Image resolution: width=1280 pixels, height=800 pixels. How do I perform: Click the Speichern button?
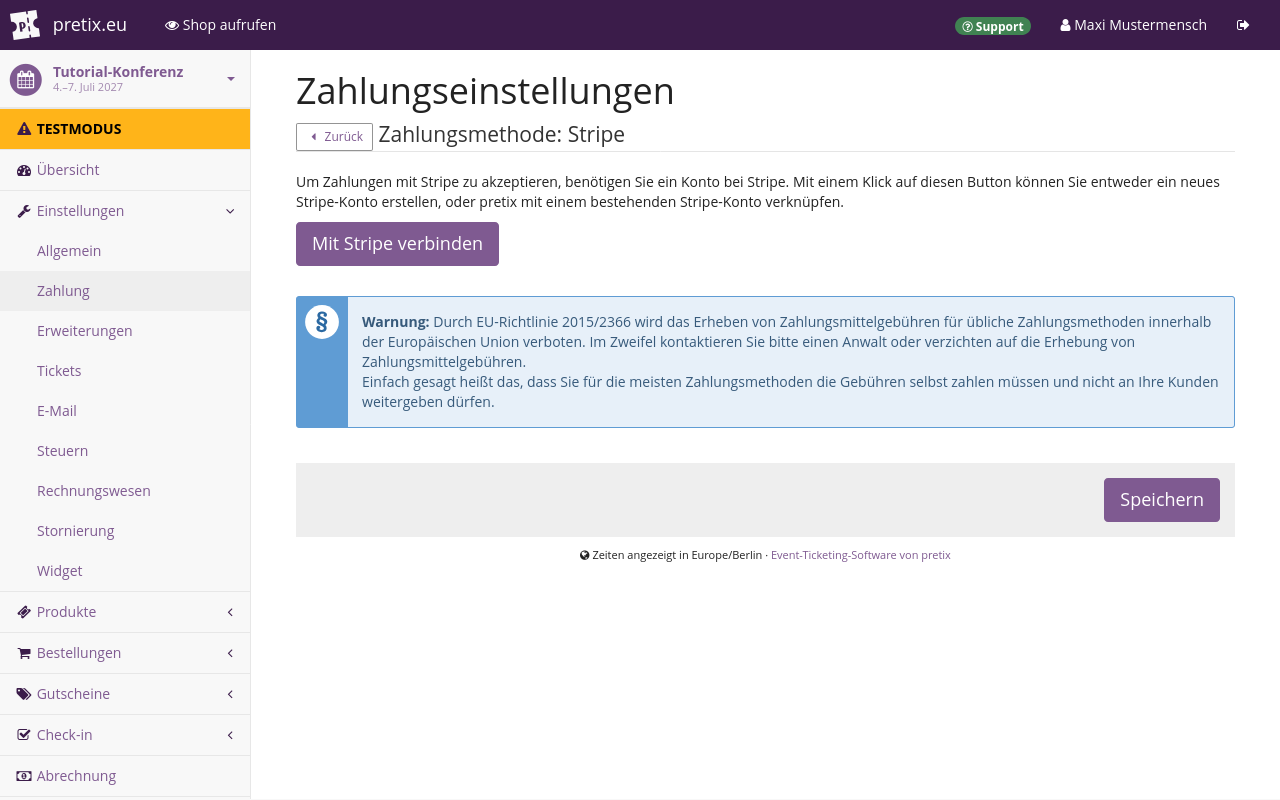(1162, 500)
